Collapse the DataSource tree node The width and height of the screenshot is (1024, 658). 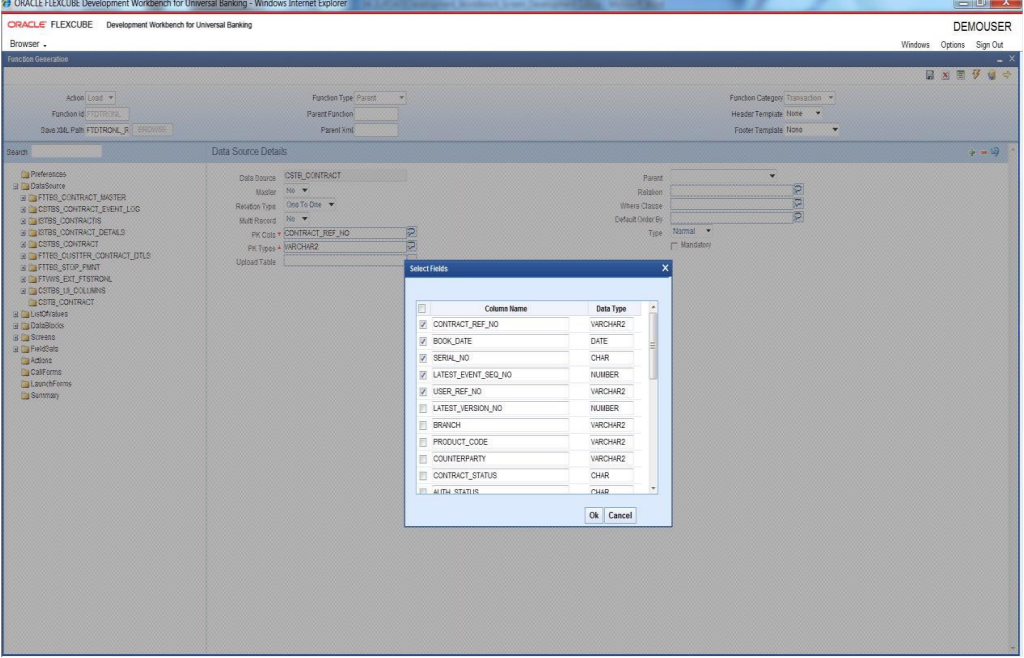[16, 186]
